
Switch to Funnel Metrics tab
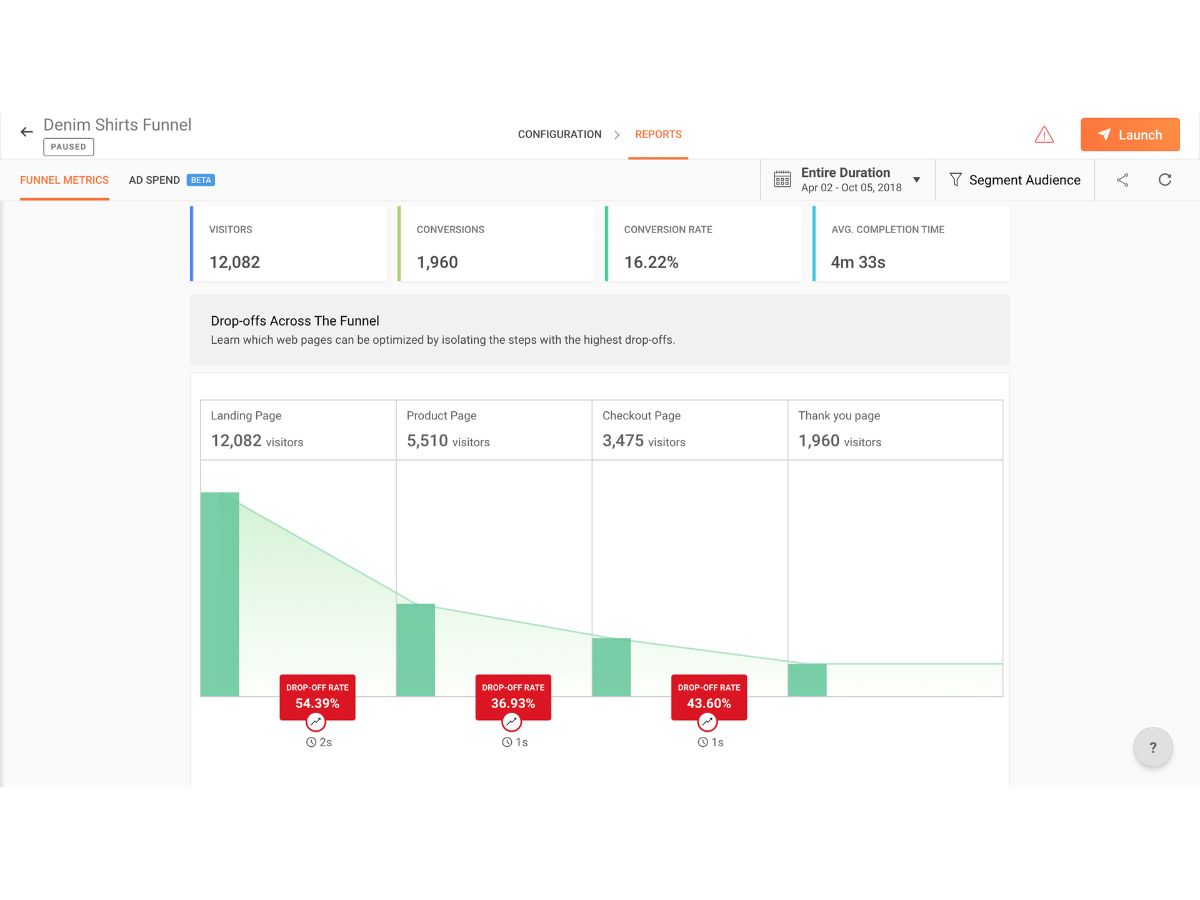[x=64, y=180]
